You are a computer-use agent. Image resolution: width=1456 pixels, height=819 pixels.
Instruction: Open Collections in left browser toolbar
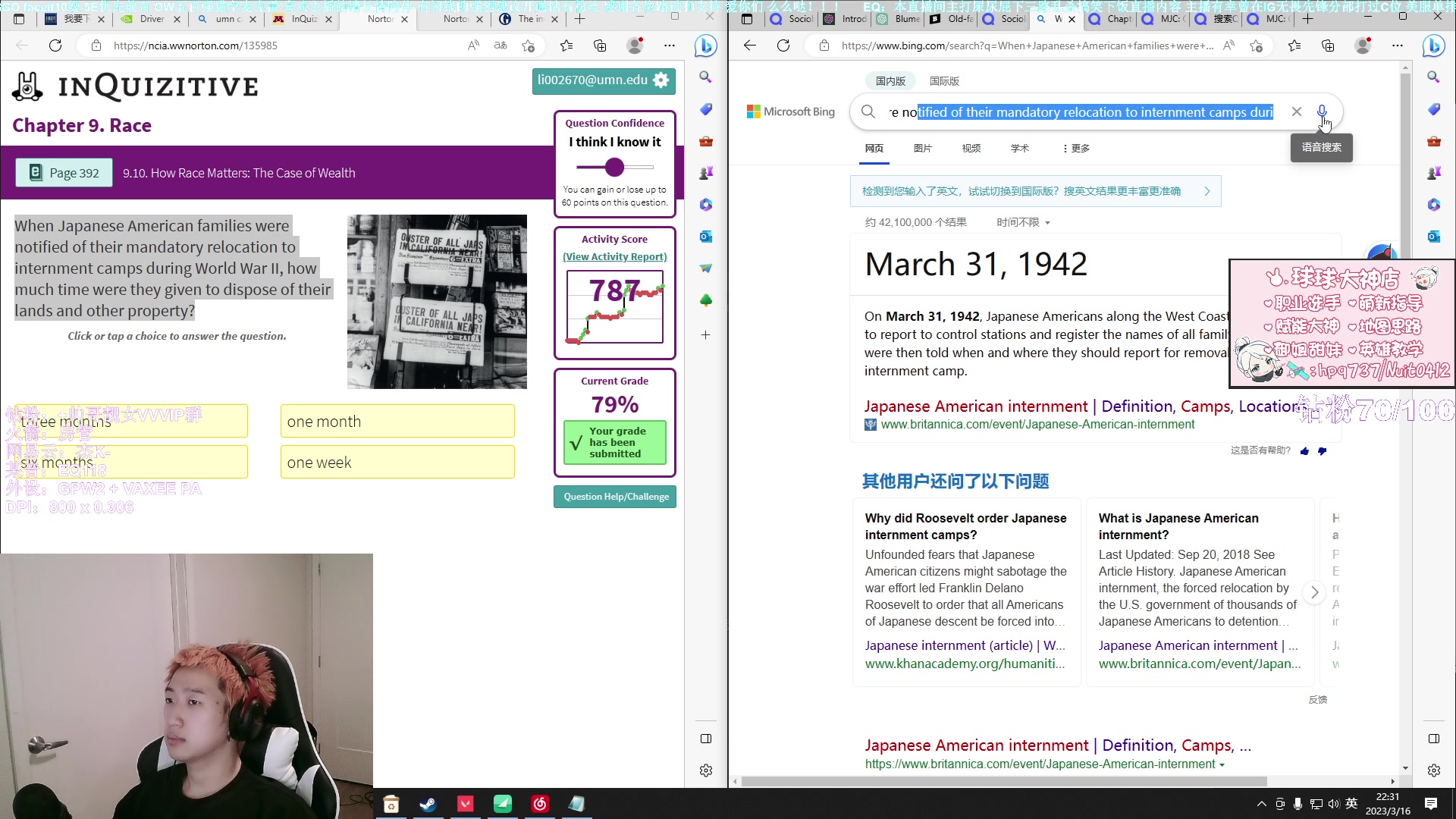pos(600,45)
